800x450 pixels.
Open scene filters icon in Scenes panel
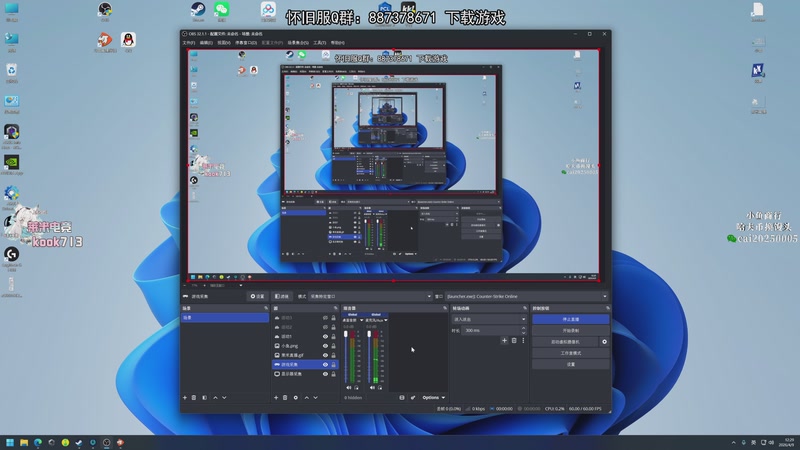tap(205, 397)
